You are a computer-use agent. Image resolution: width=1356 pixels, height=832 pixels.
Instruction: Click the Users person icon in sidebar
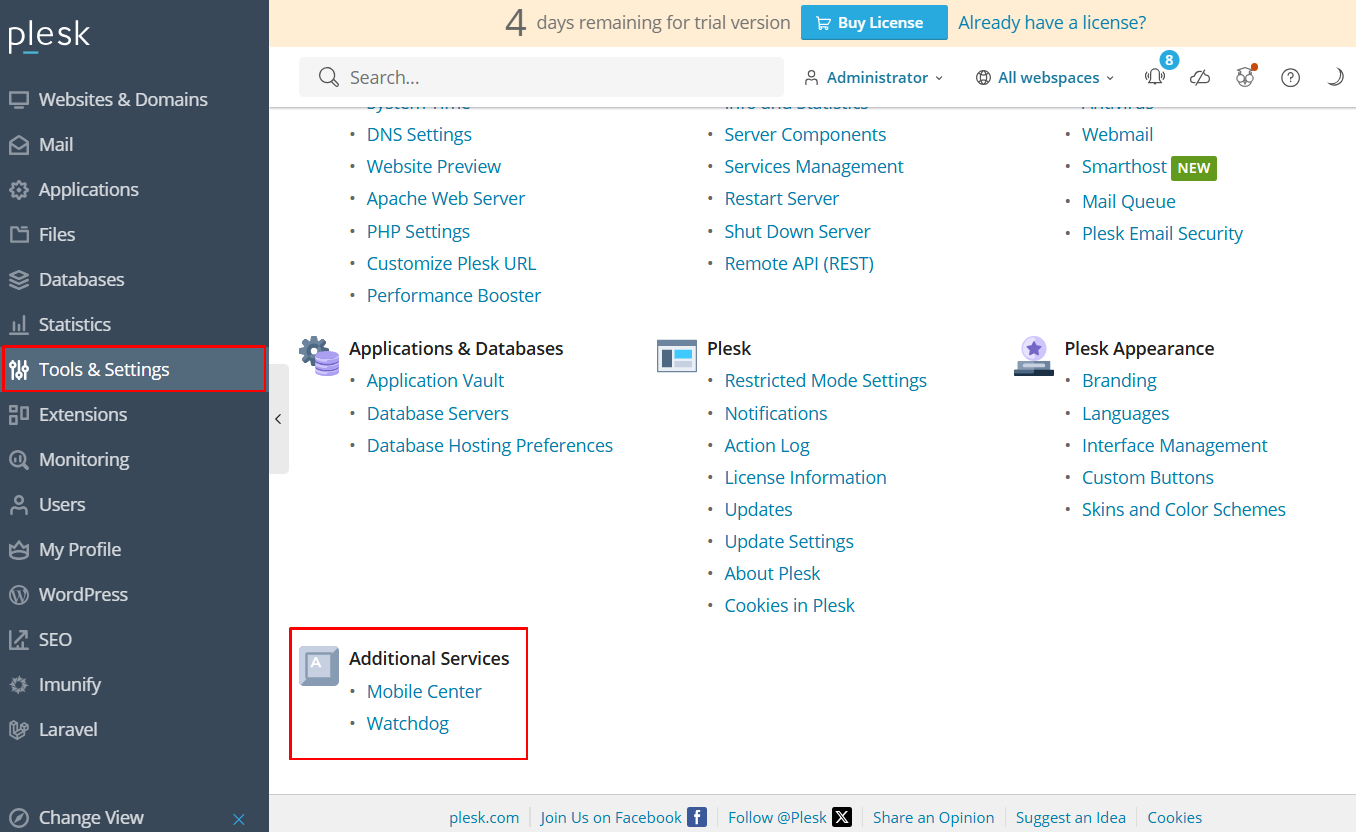(x=19, y=505)
